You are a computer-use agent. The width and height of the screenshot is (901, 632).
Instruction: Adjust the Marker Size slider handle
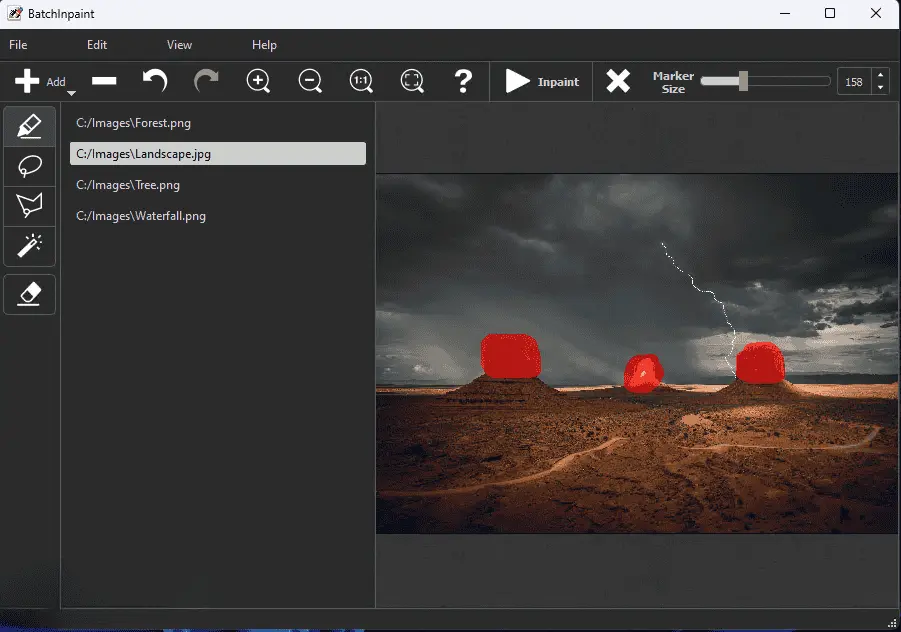pos(744,81)
